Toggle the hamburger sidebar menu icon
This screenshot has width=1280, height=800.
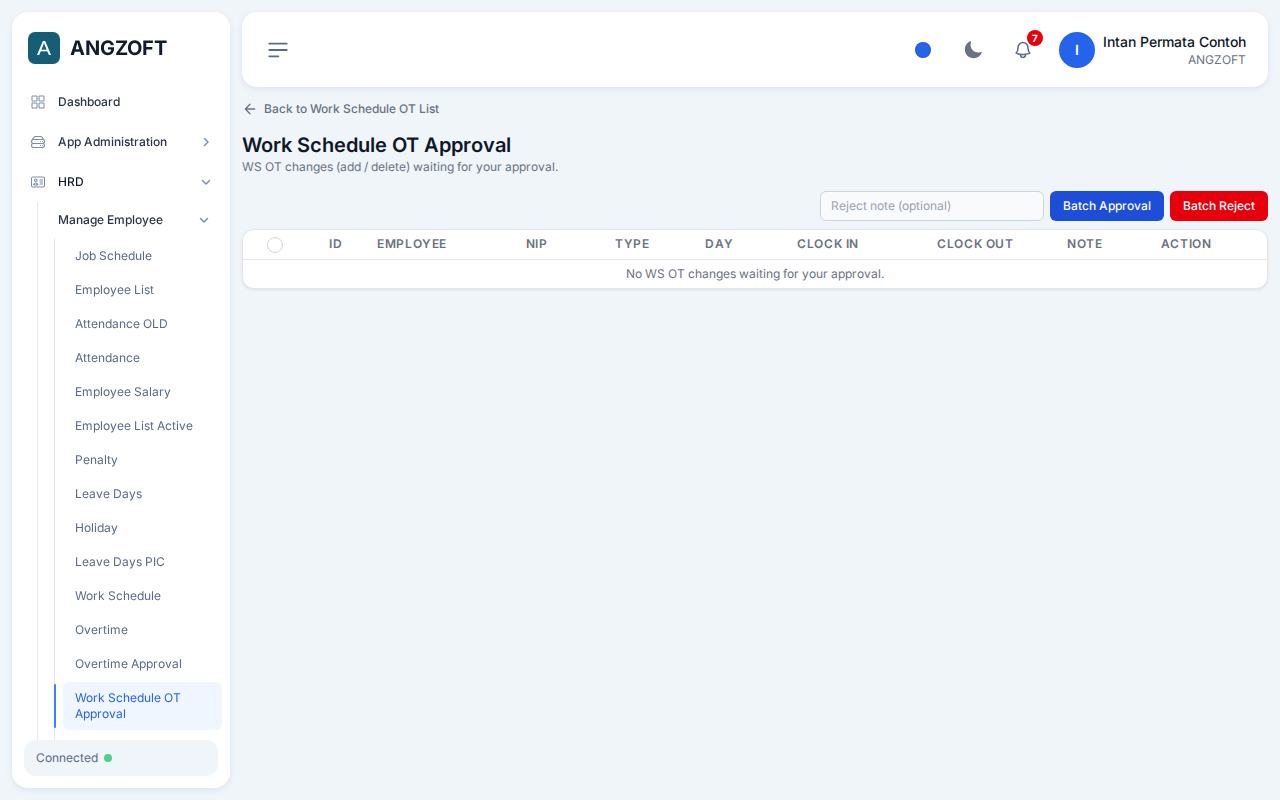278,50
